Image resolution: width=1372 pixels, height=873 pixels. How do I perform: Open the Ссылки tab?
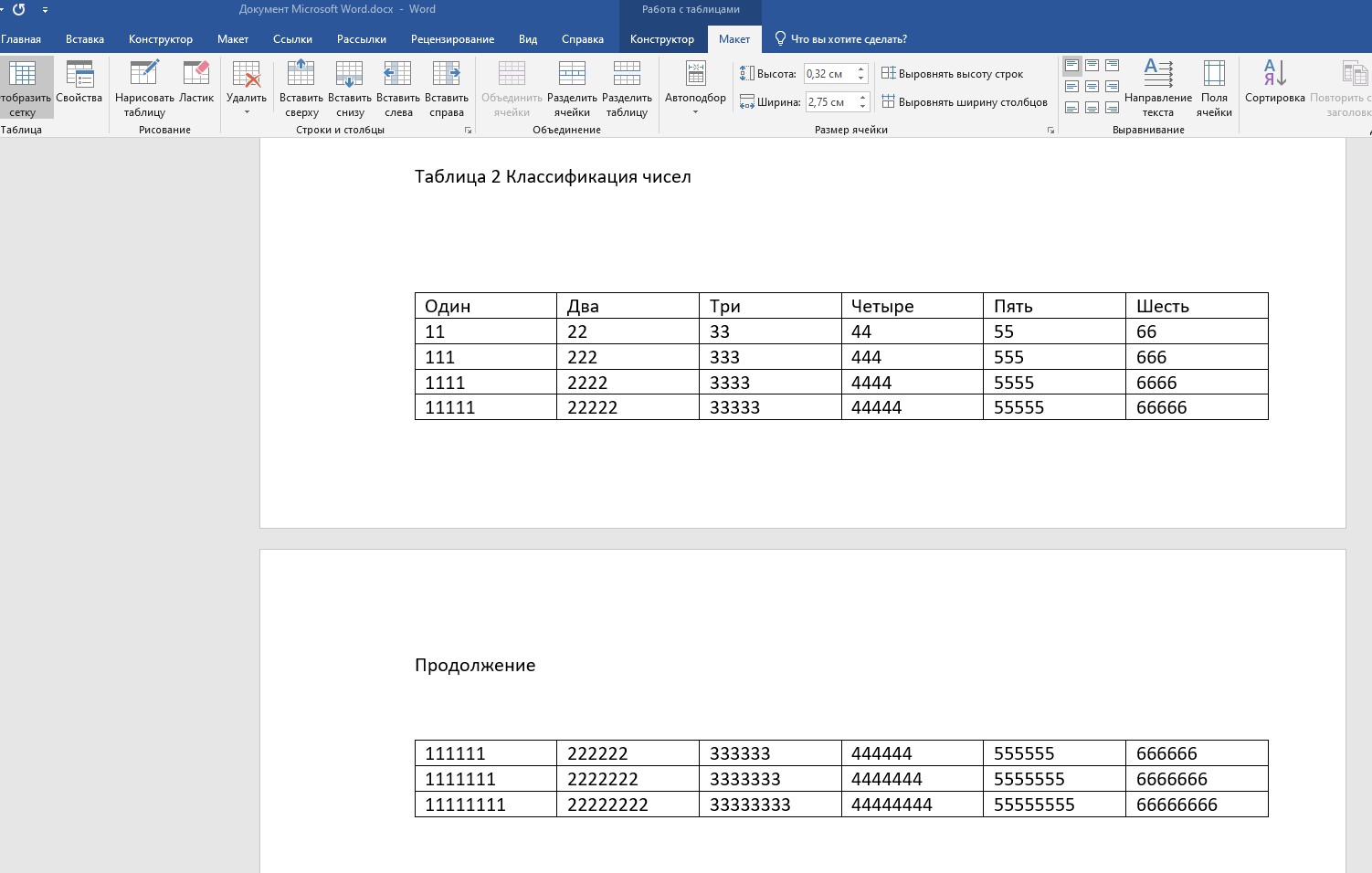(x=292, y=39)
